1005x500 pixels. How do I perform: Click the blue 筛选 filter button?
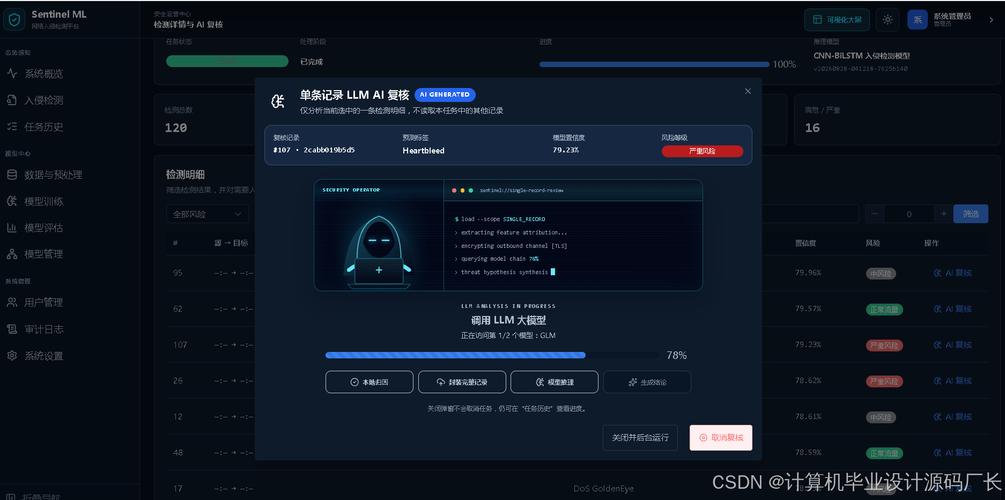970,214
